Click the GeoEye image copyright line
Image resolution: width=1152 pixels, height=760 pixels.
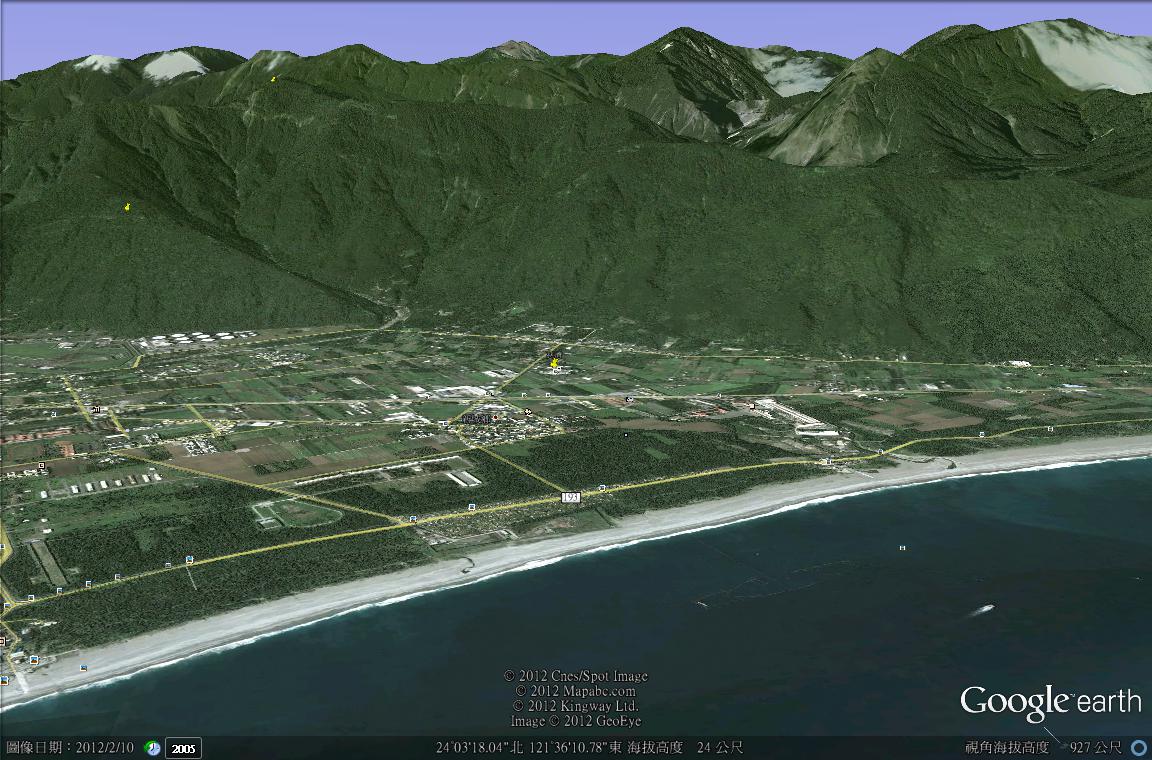(575, 721)
